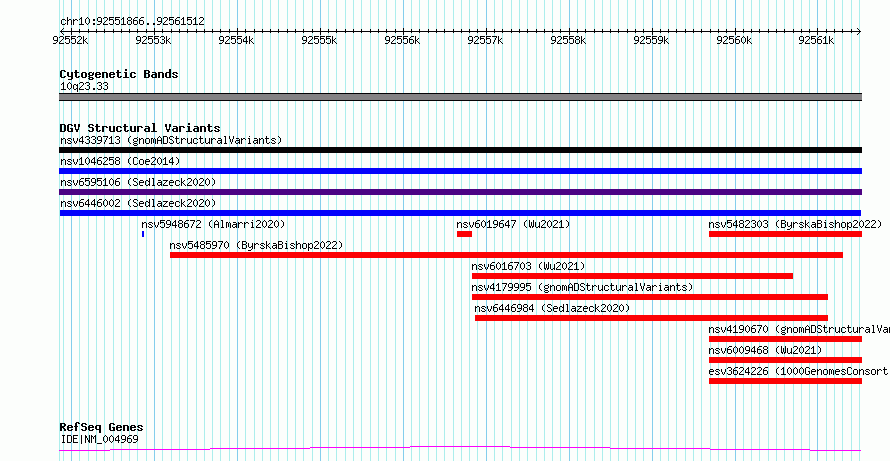Click the 92559k ruler tick label
The width and height of the screenshot is (890, 461).
click(652, 40)
